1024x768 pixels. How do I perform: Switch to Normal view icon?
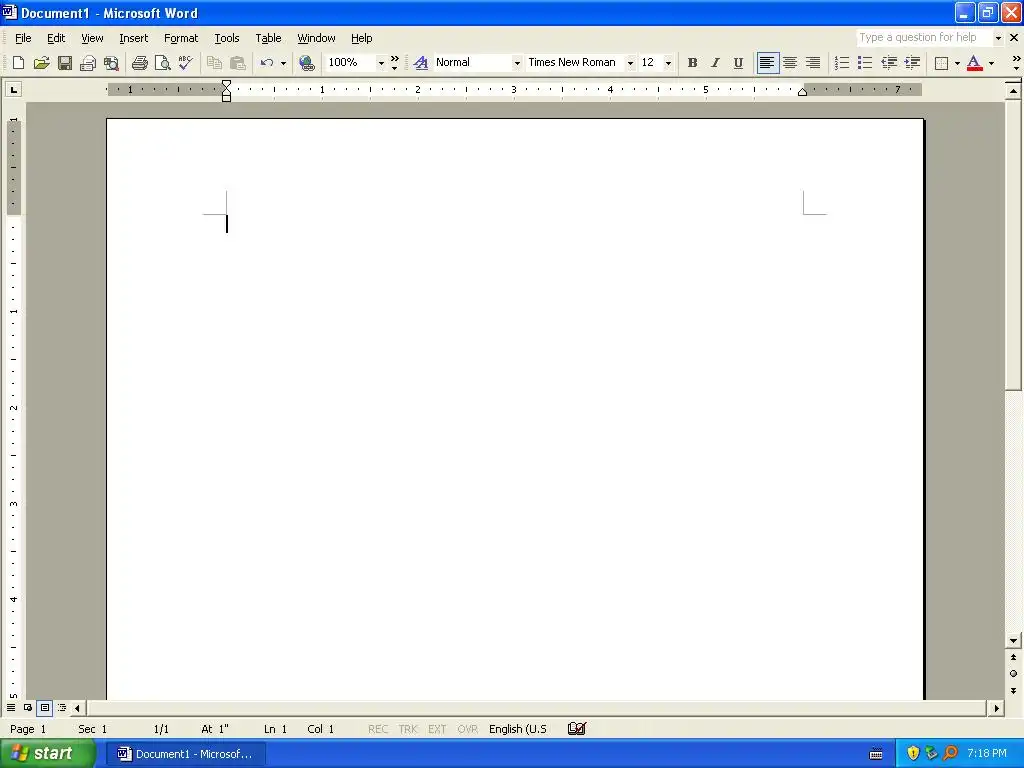(x=11, y=708)
